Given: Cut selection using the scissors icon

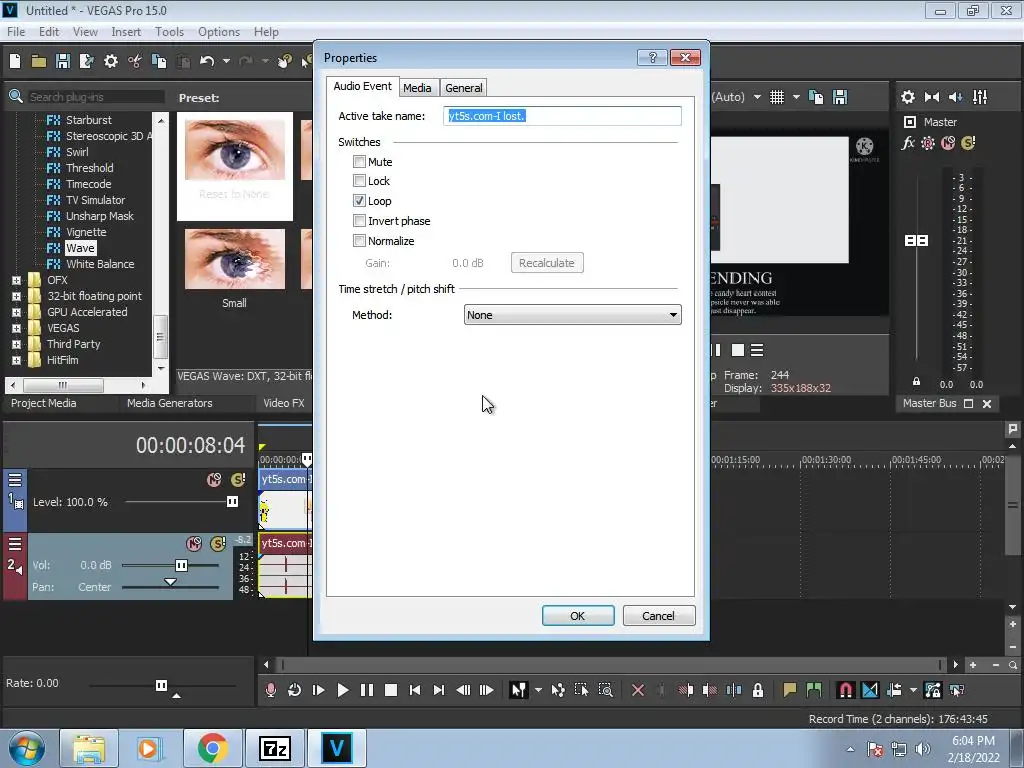Looking at the screenshot, I should [x=135, y=61].
